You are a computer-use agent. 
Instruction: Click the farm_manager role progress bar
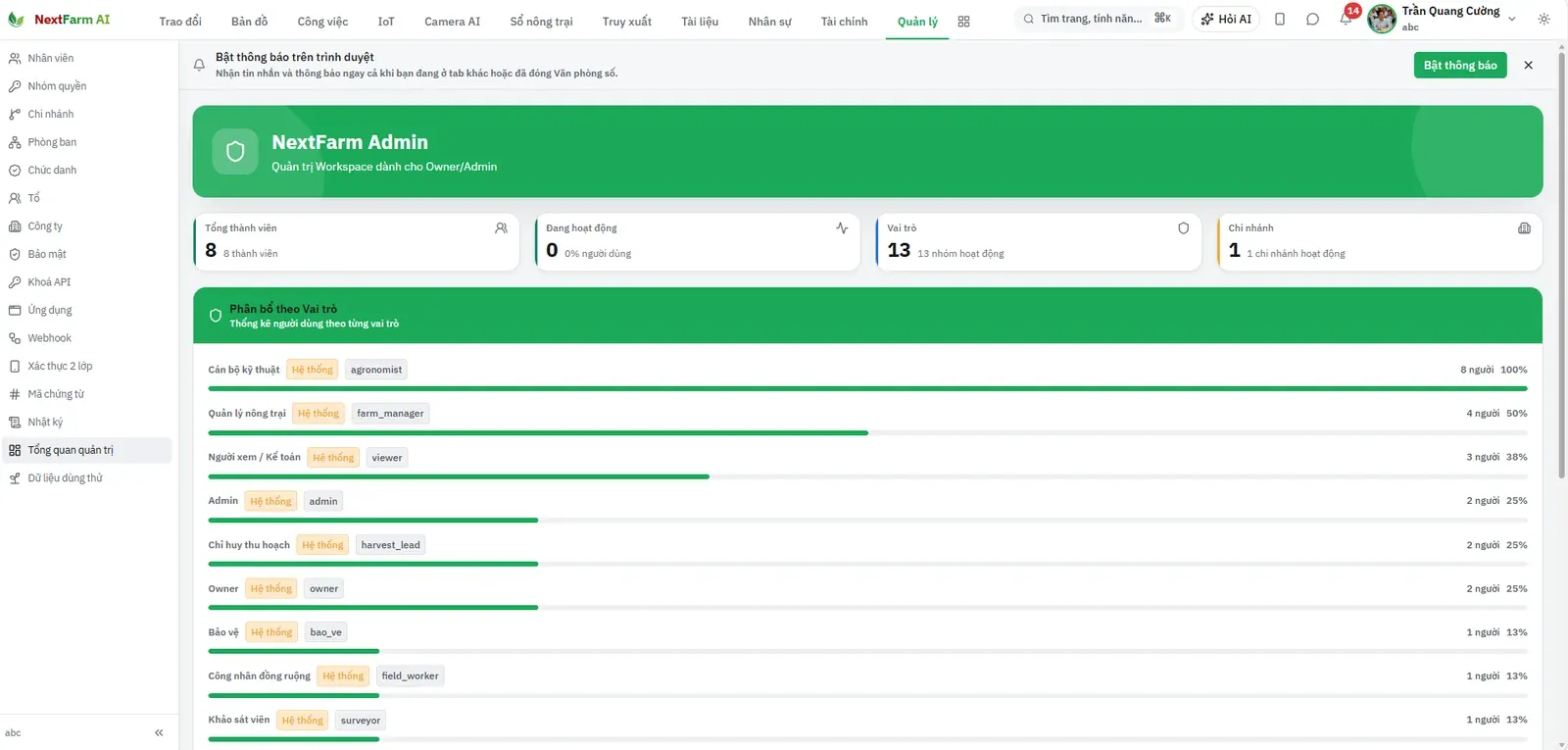click(x=867, y=433)
